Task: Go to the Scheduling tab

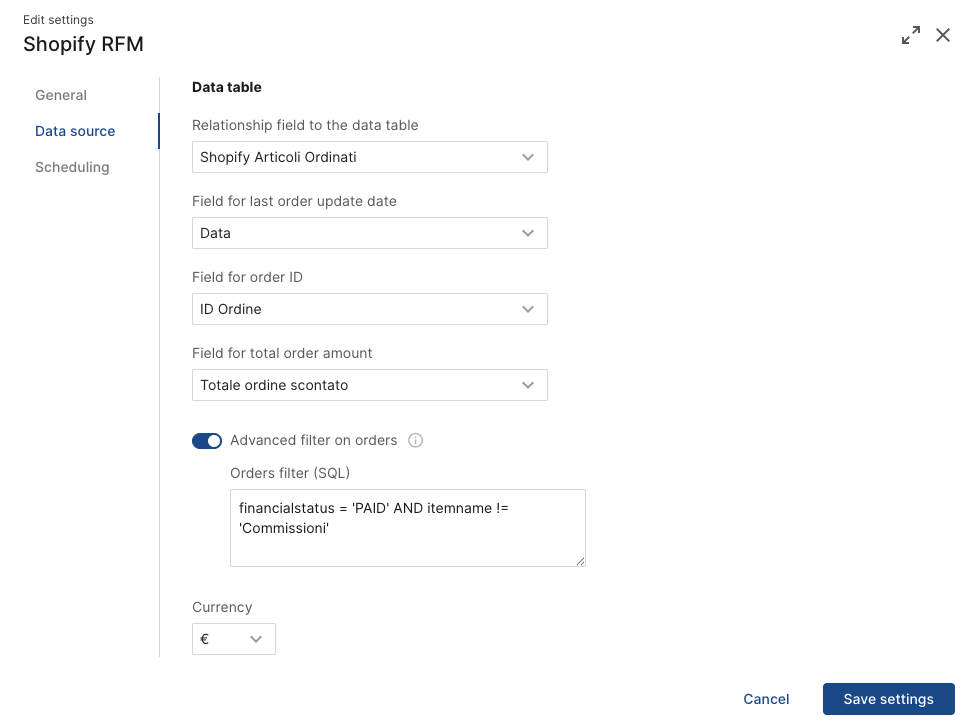Action: [72, 167]
